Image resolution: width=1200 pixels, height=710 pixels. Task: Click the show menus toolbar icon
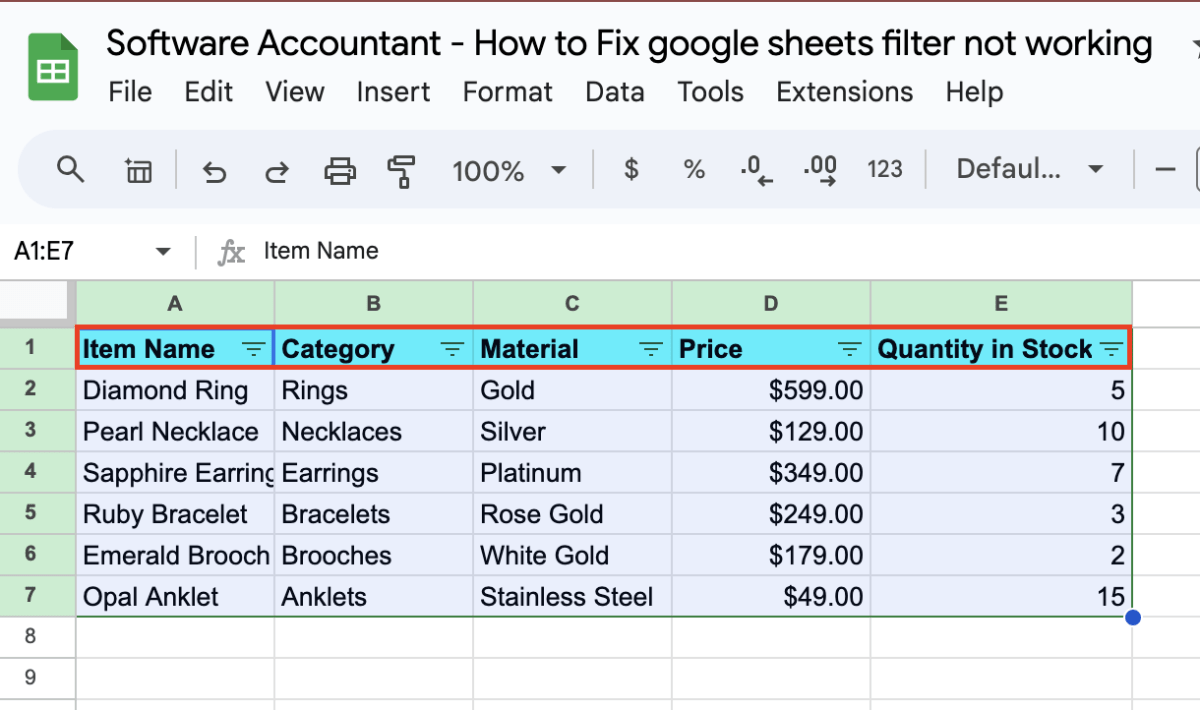pos(137,171)
